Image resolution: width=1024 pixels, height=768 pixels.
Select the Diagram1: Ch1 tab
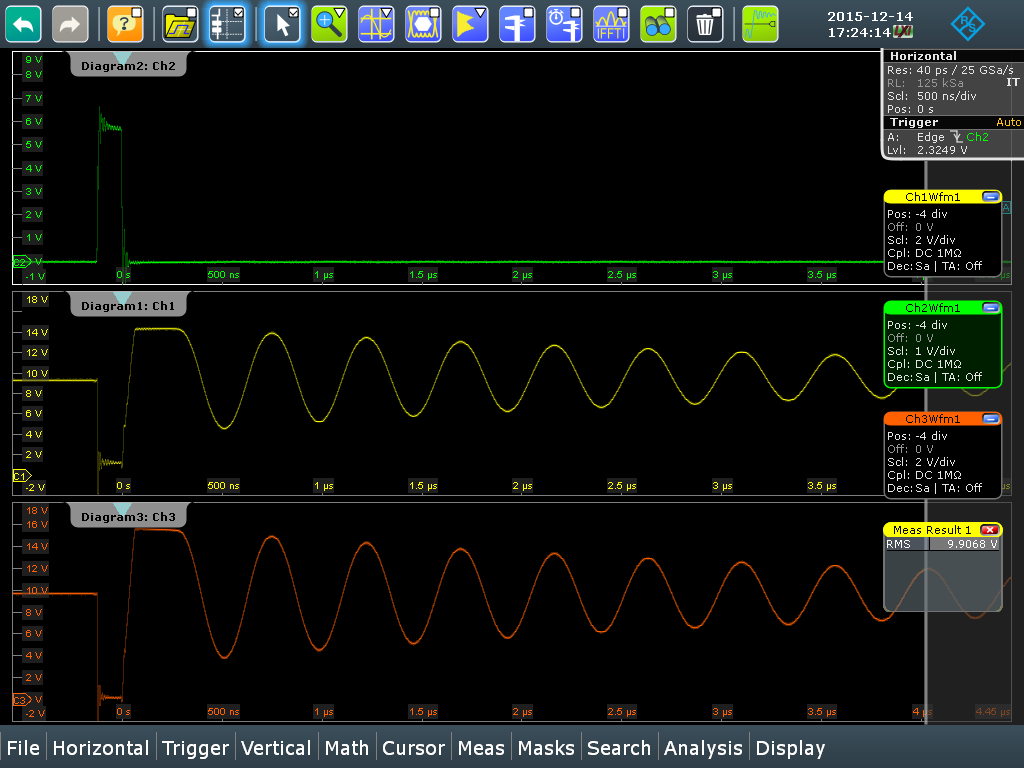coord(128,306)
